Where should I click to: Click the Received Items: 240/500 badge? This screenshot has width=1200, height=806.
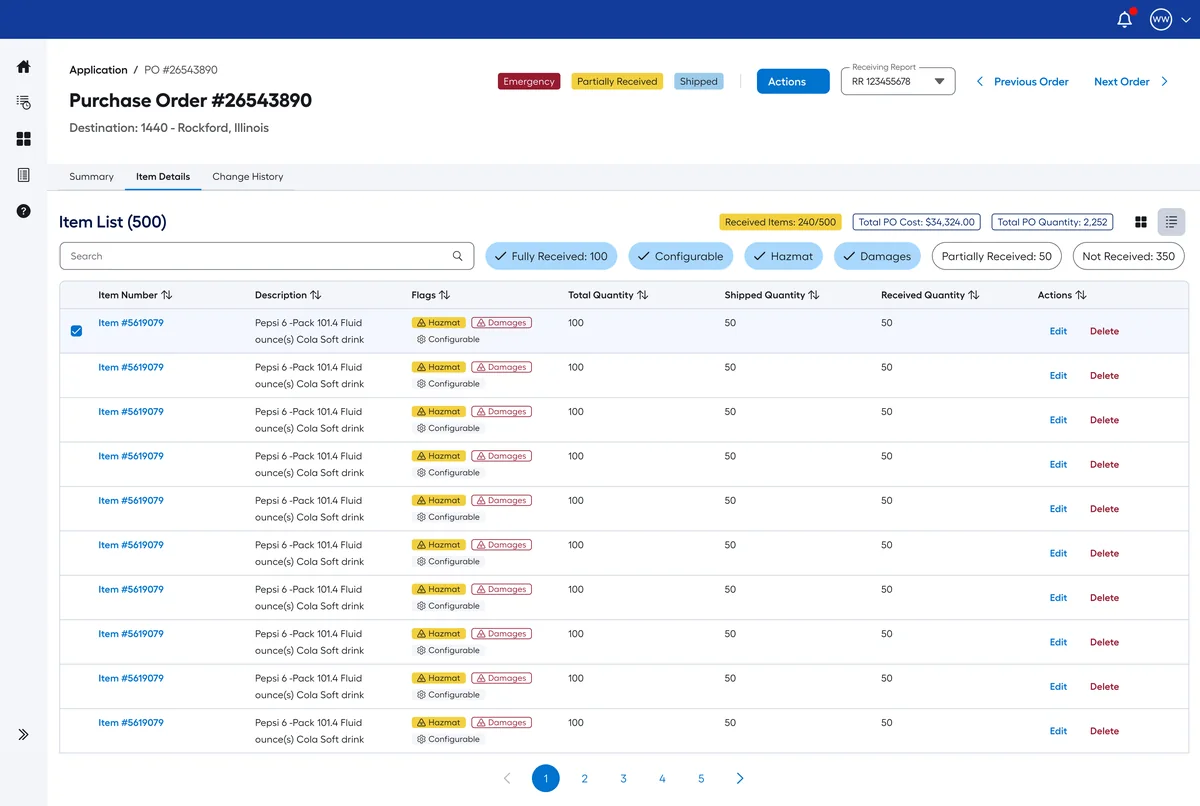(780, 222)
